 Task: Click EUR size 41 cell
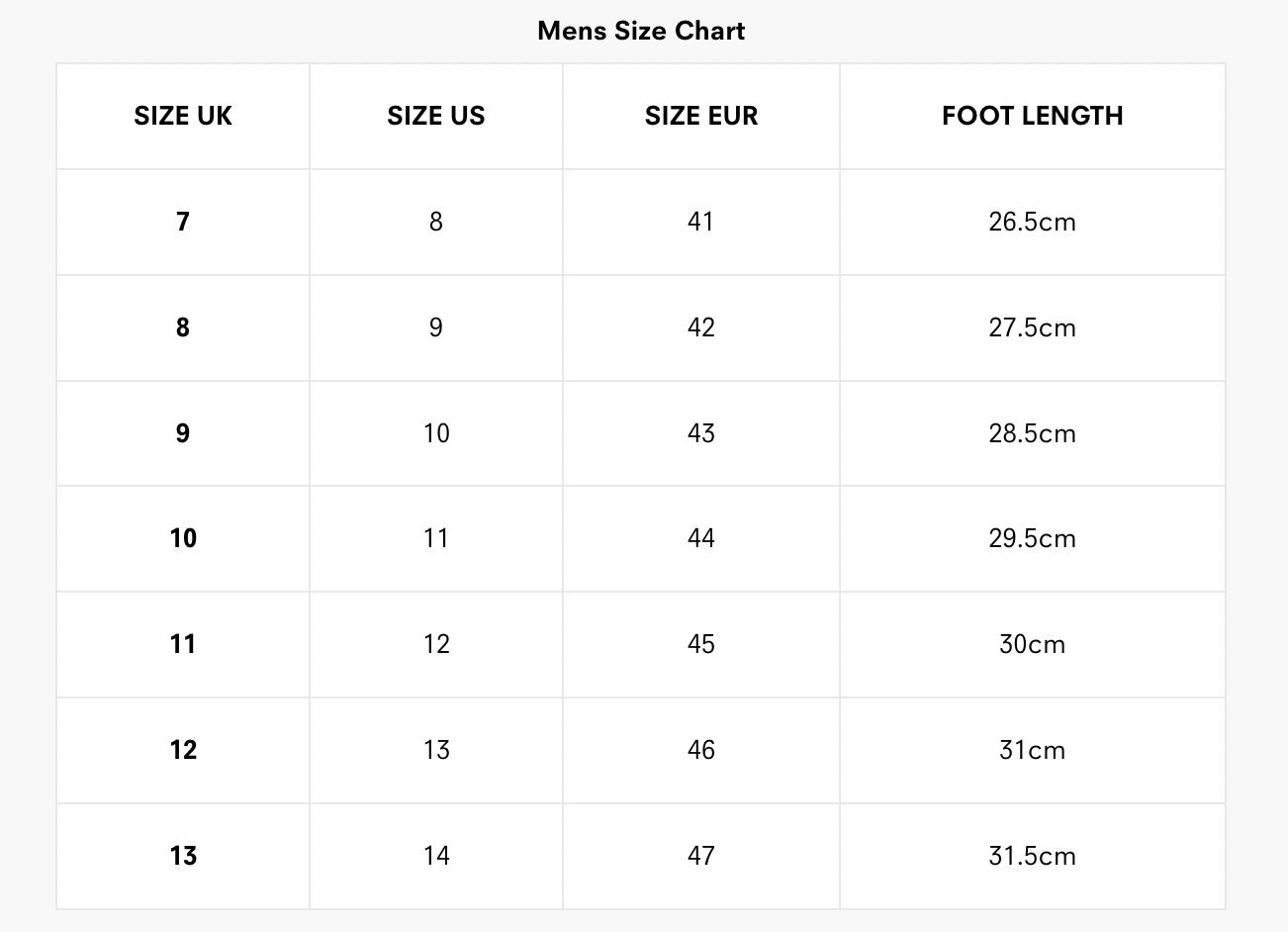(x=701, y=222)
